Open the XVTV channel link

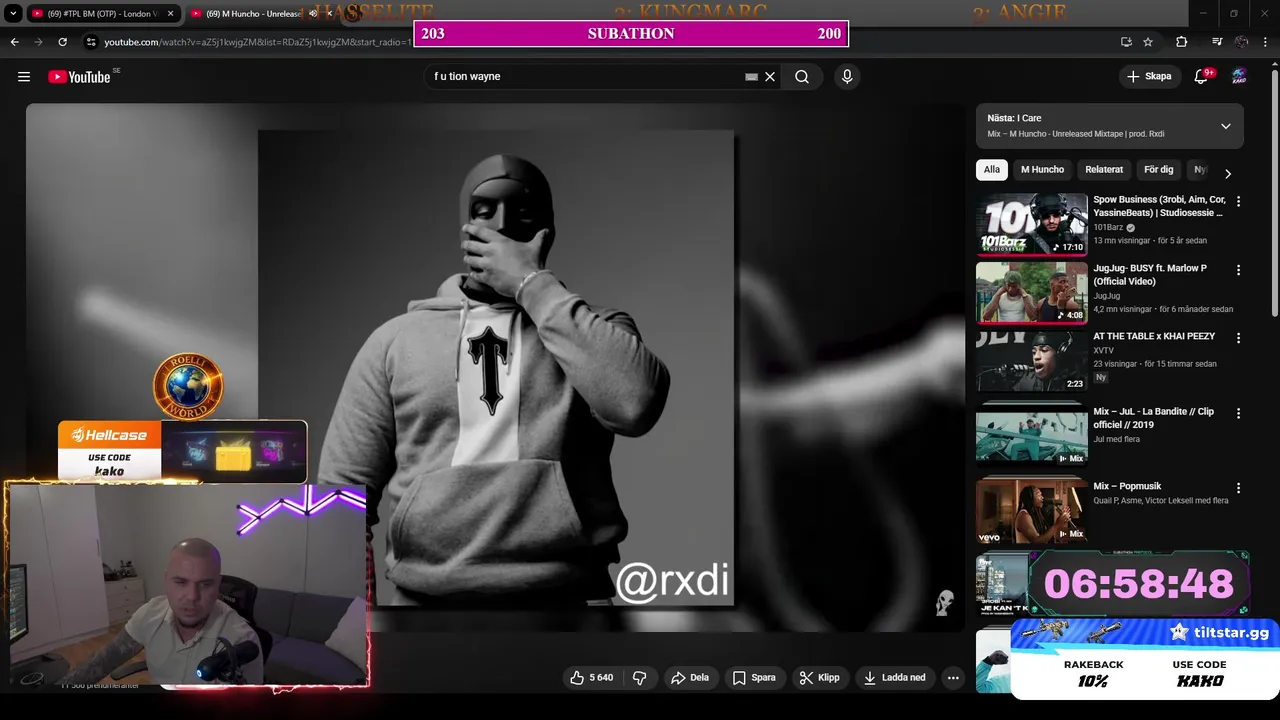pyautogui.click(x=1104, y=350)
